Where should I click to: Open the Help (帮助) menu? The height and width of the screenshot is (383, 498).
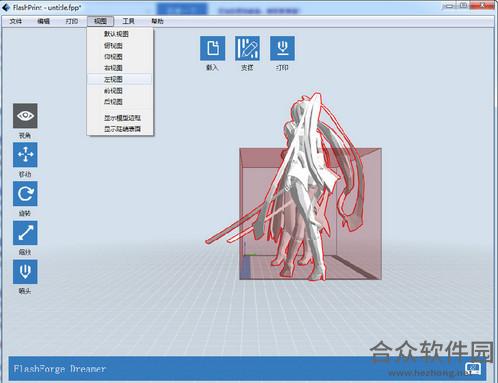[157, 21]
